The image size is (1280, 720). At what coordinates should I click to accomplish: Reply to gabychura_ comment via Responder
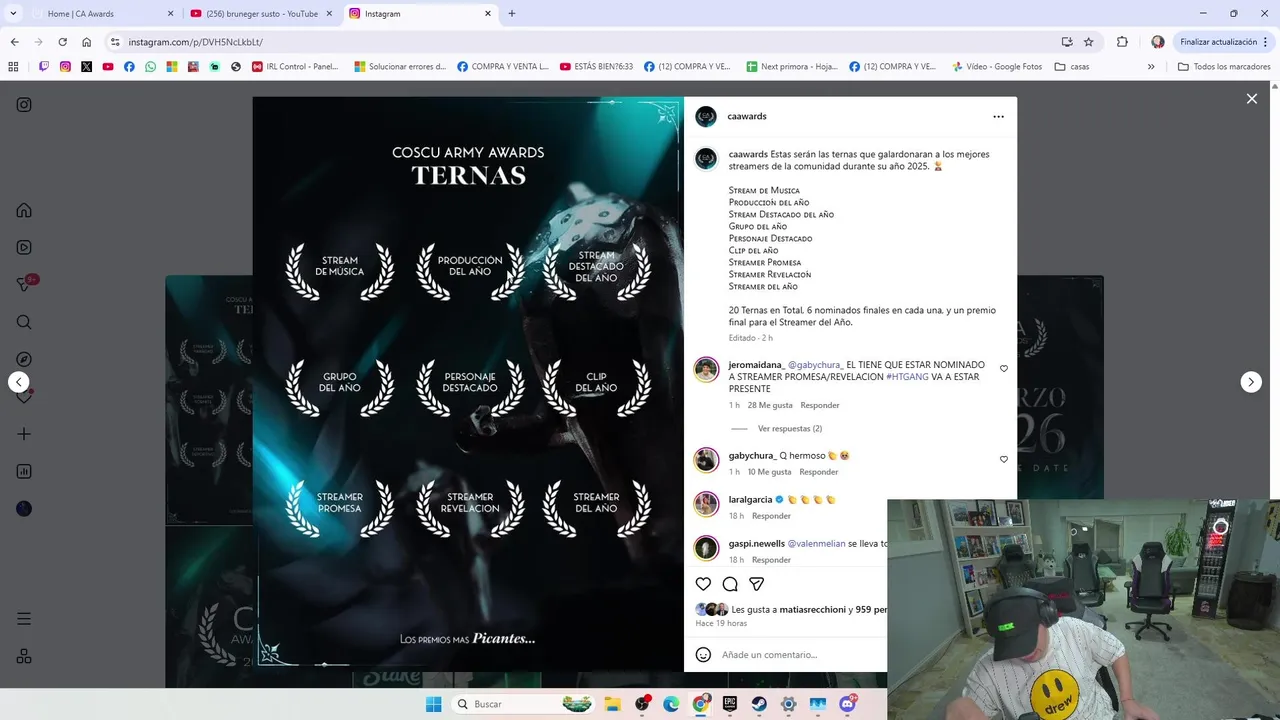(819, 472)
